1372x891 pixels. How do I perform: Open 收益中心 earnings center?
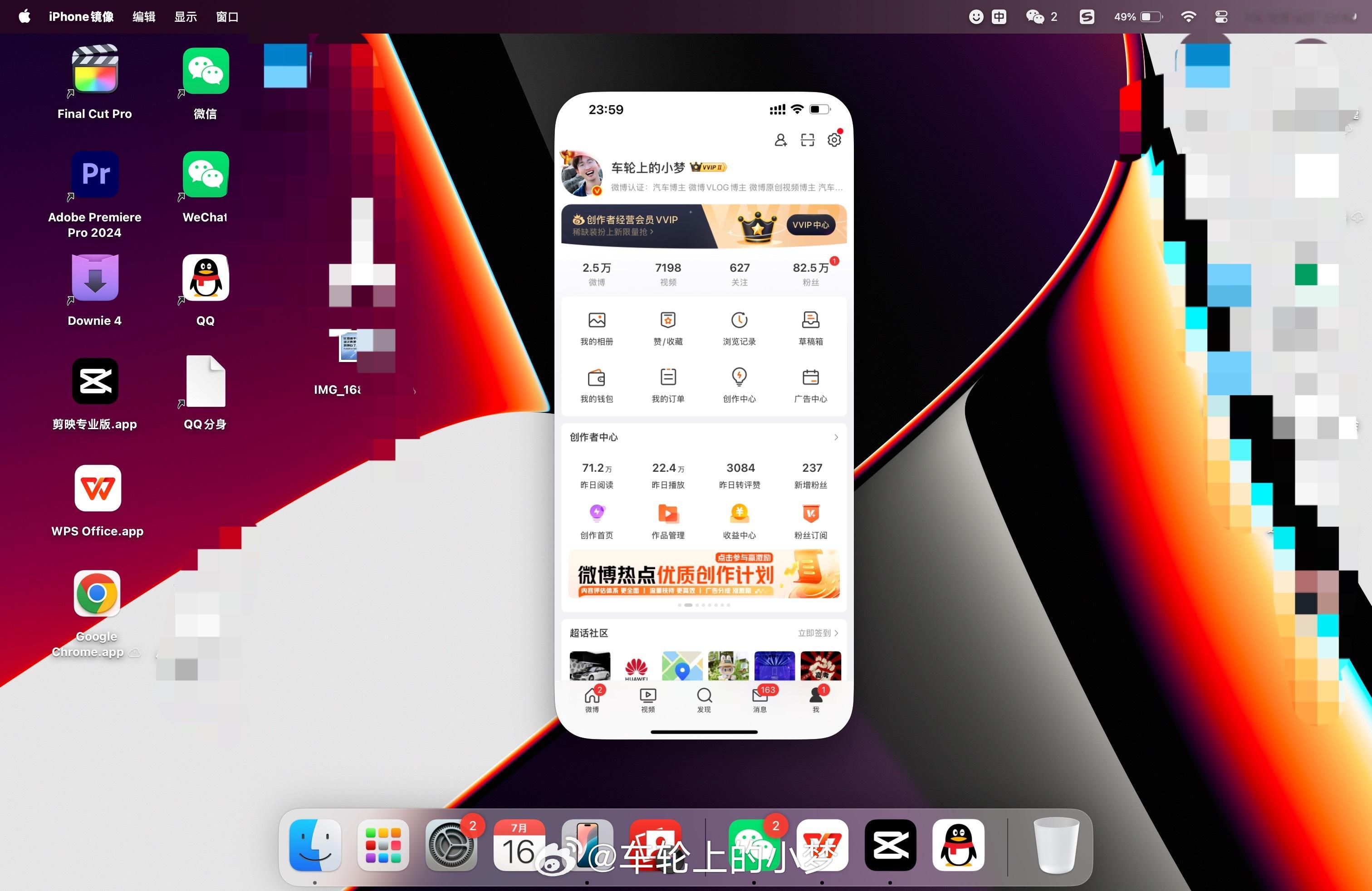[x=740, y=522]
